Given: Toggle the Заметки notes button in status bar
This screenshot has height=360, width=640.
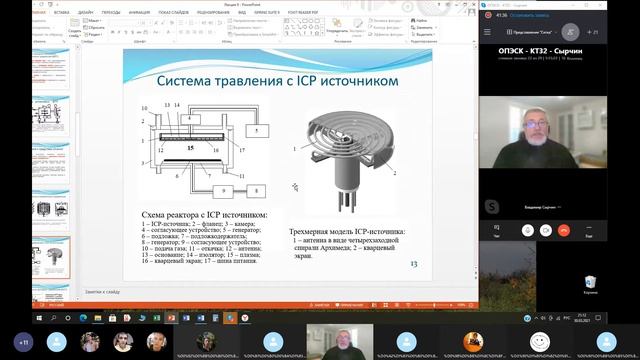Looking at the screenshot, I should coord(320,305).
